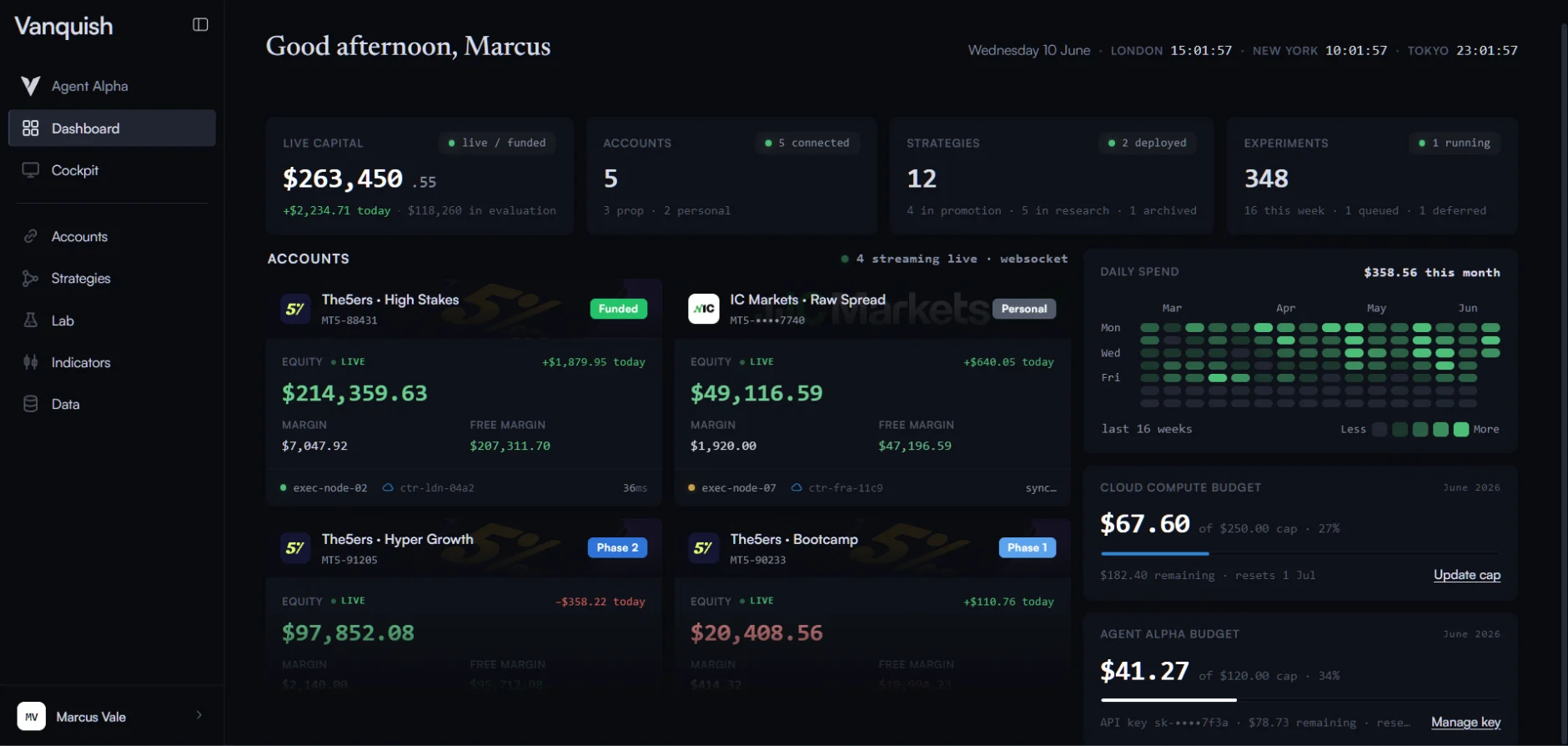The width and height of the screenshot is (1568, 746).
Task: Click cloud compute budget progress bar
Action: click(1300, 553)
